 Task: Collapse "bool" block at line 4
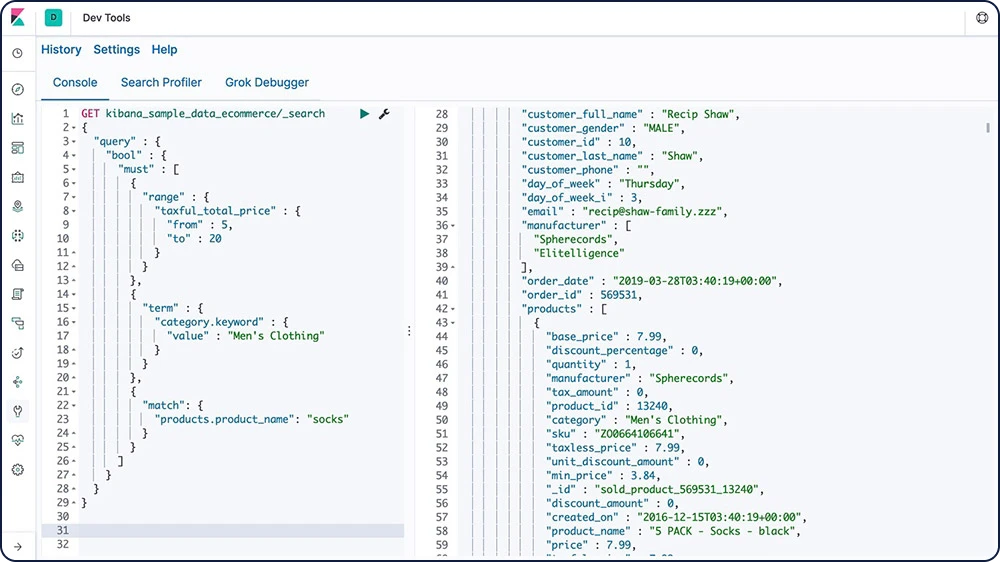(x=73, y=156)
